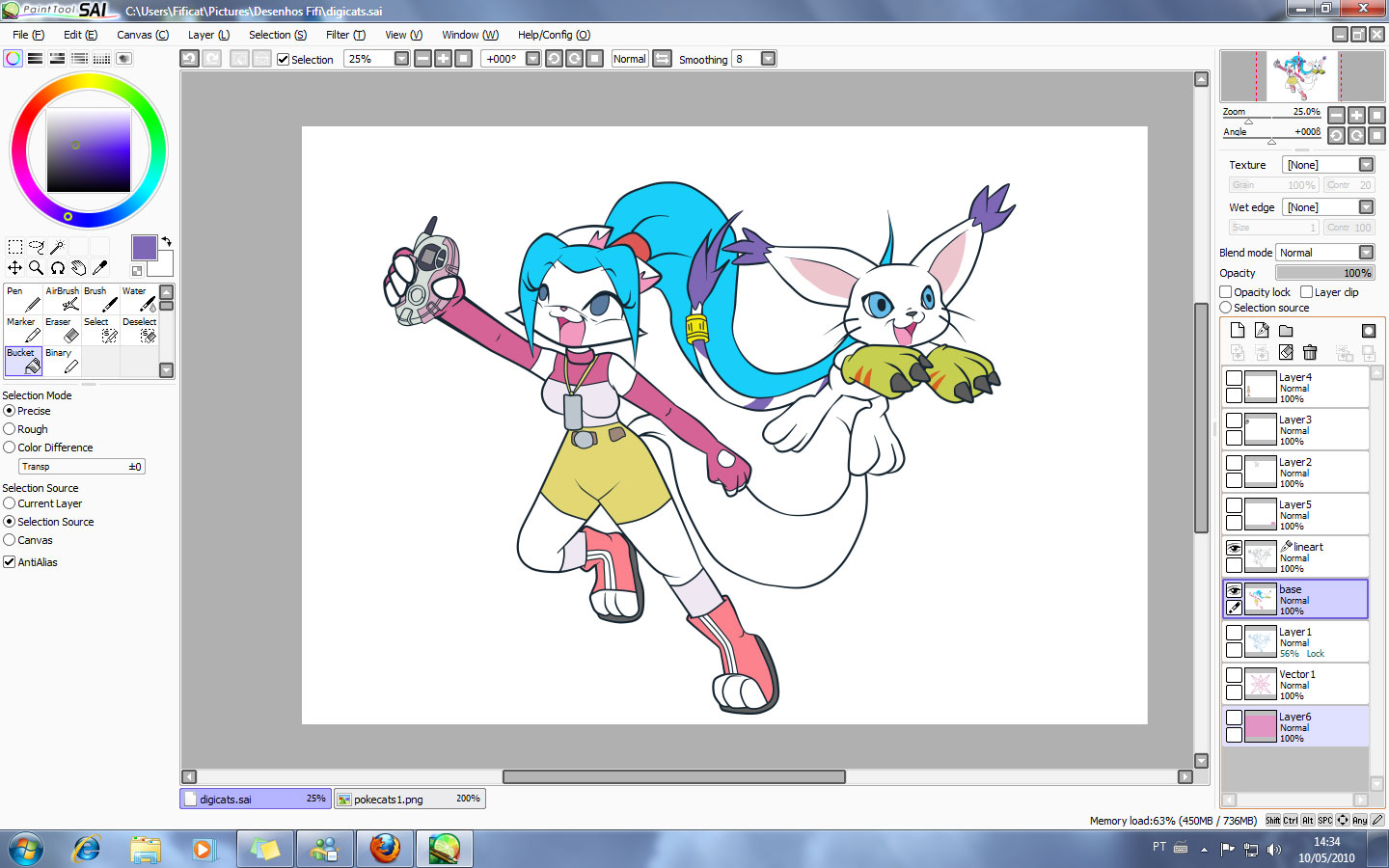
Task: Activate the move tool
Action: pos(14,268)
